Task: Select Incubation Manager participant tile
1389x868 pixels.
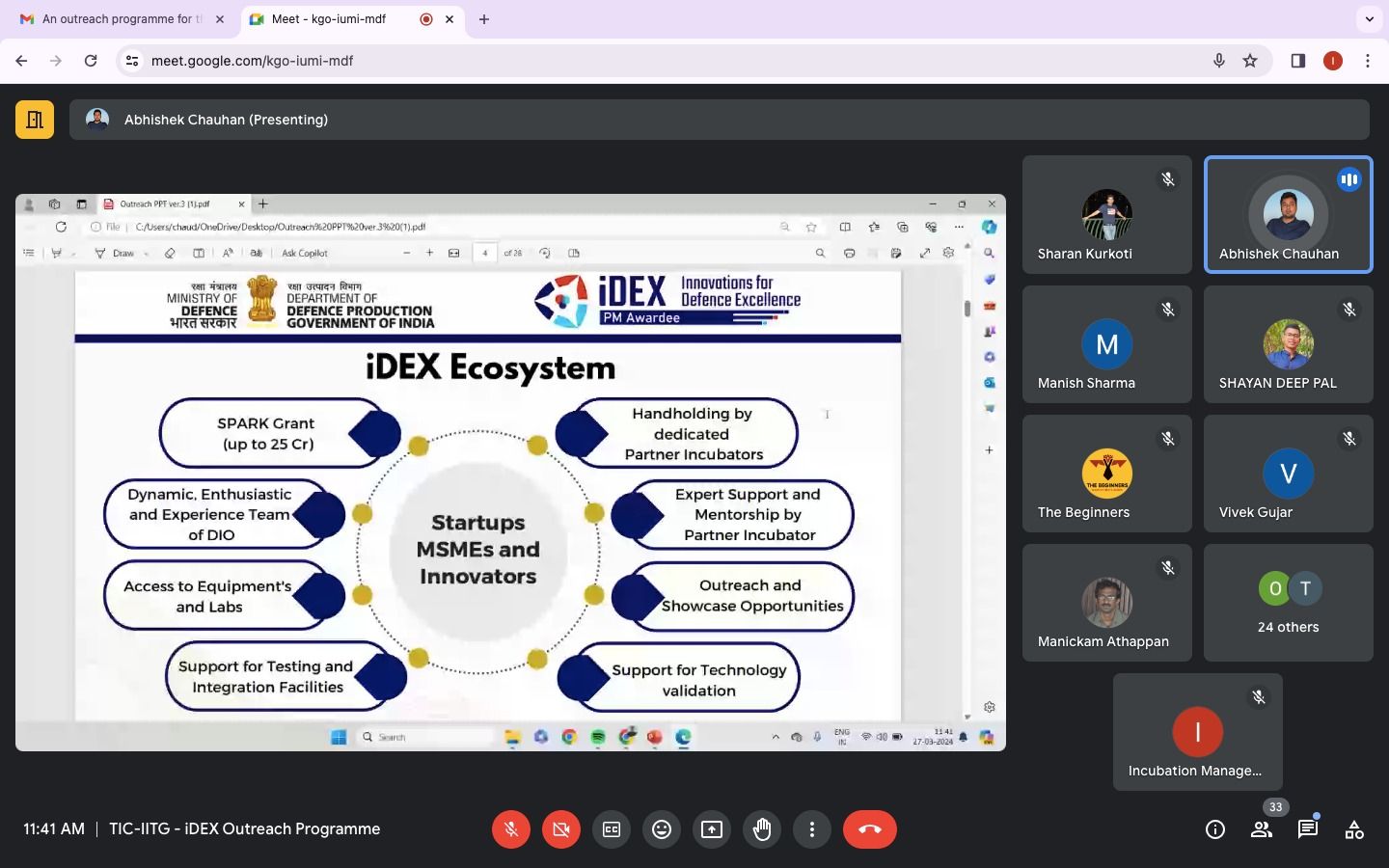Action: click(1198, 732)
